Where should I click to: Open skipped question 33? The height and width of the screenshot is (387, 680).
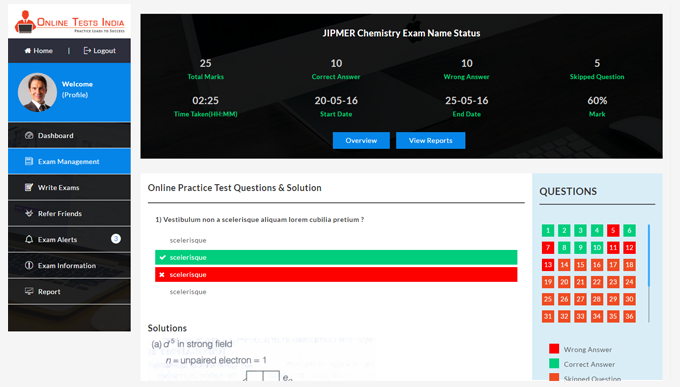coord(580,316)
